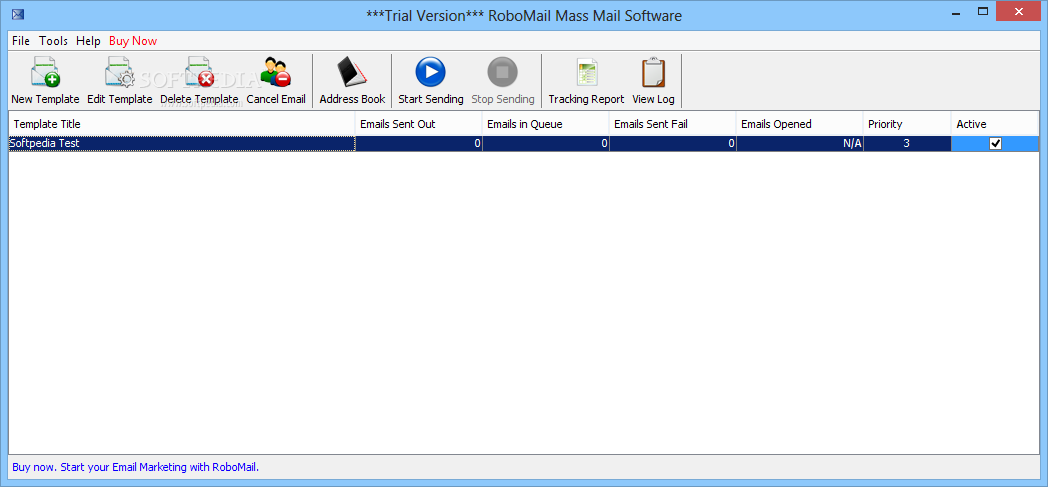Start Sending emails with play icon
Viewport: 1048px width, 487px height.
coord(430,72)
